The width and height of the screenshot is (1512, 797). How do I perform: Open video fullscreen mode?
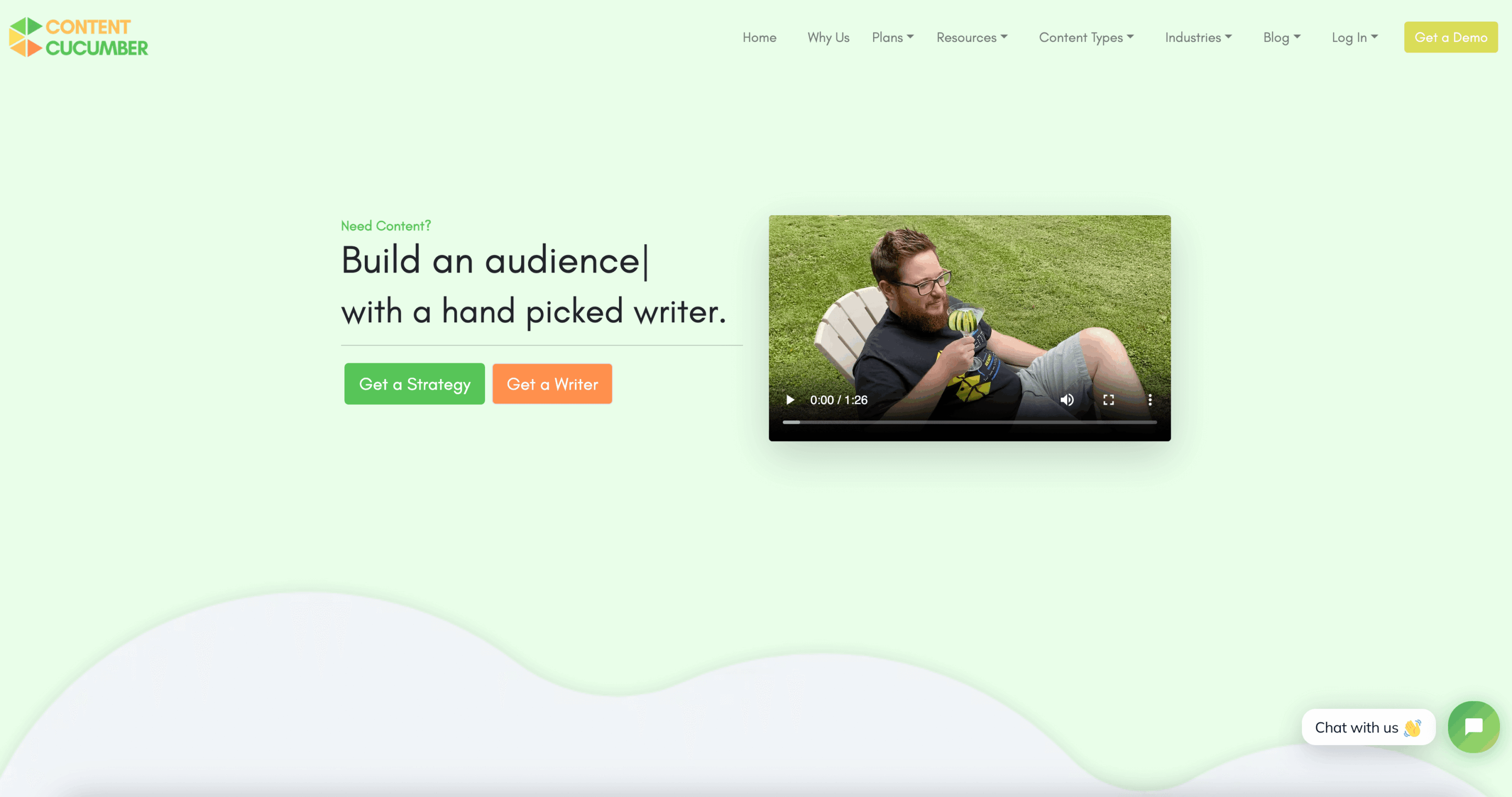click(1108, 399)
